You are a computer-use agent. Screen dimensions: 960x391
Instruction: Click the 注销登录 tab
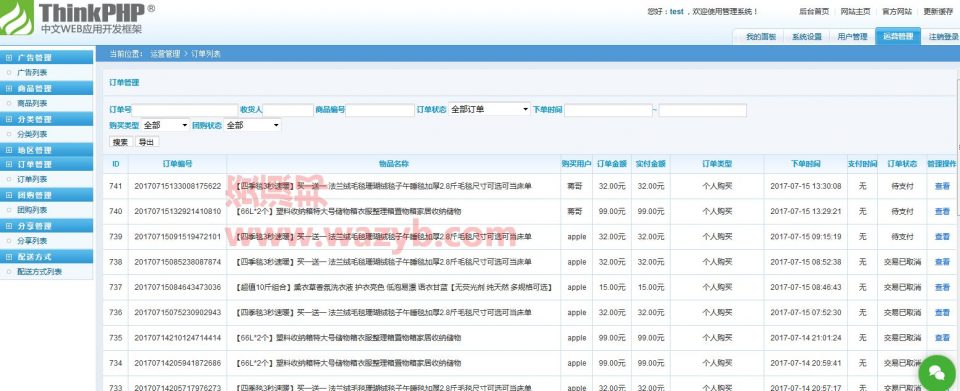coord(943,37)
